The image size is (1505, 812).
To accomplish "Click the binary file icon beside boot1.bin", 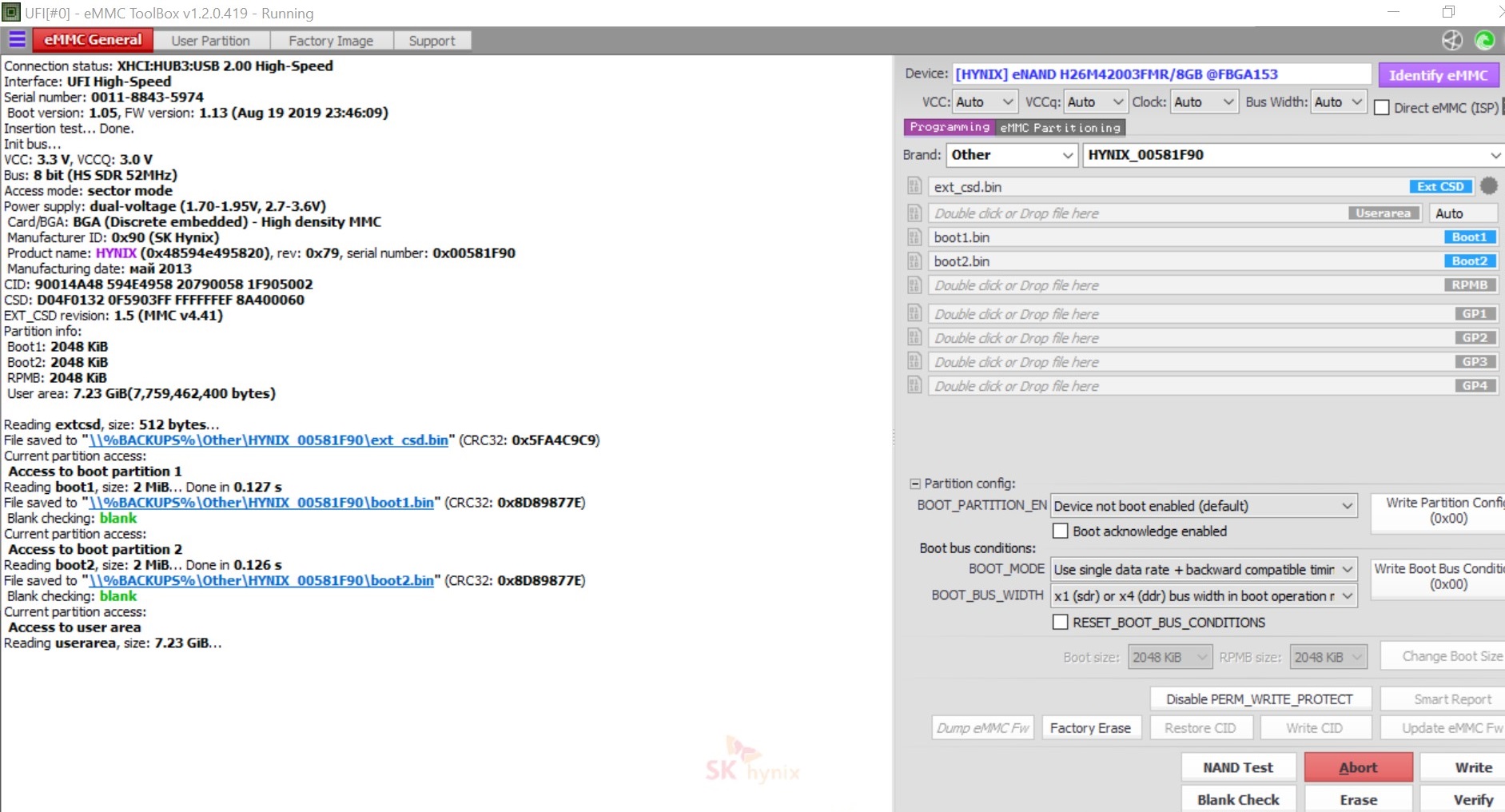I will tap(914, 237).
